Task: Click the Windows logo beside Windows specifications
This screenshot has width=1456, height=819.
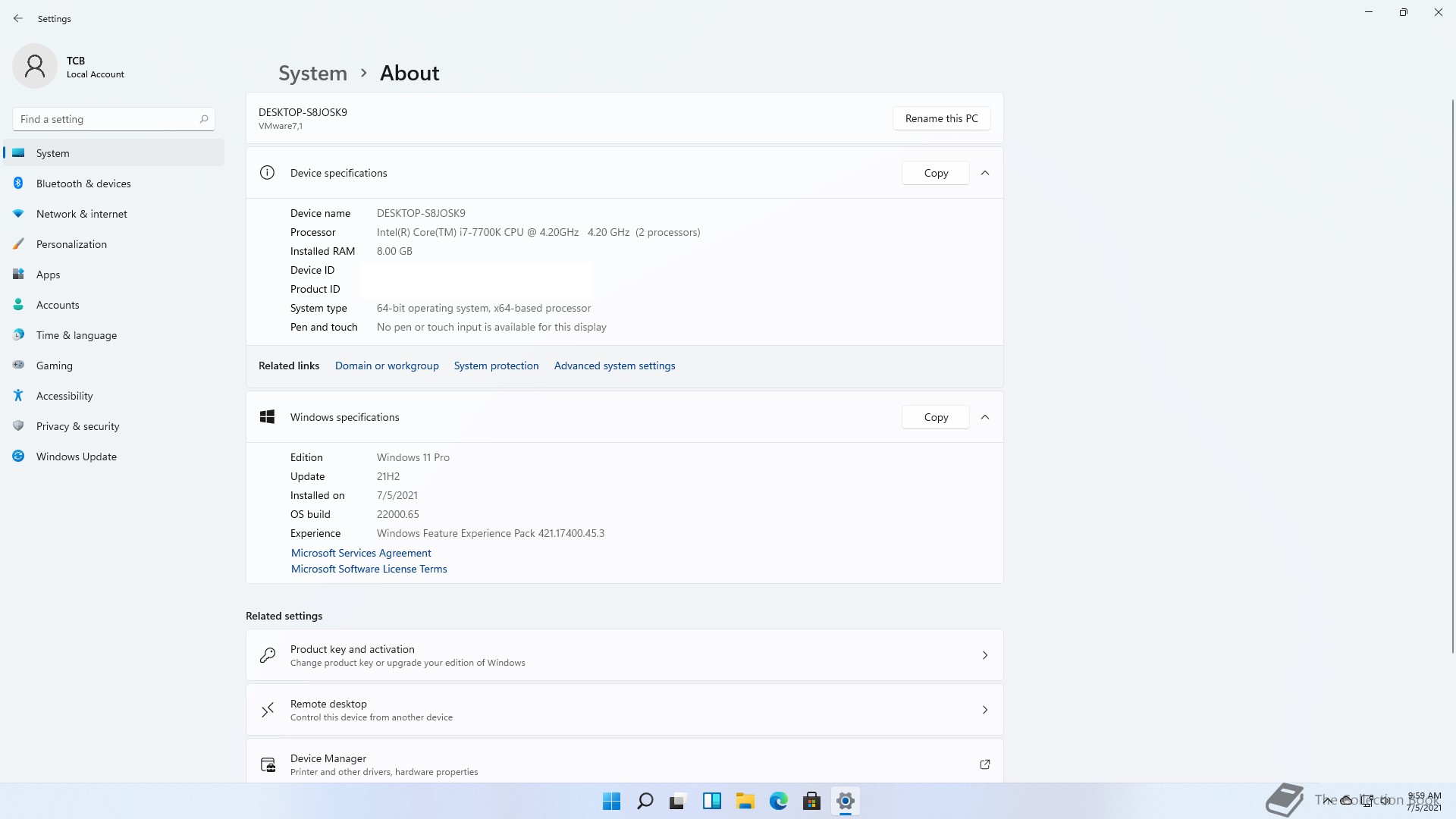Action: (267, 417)
